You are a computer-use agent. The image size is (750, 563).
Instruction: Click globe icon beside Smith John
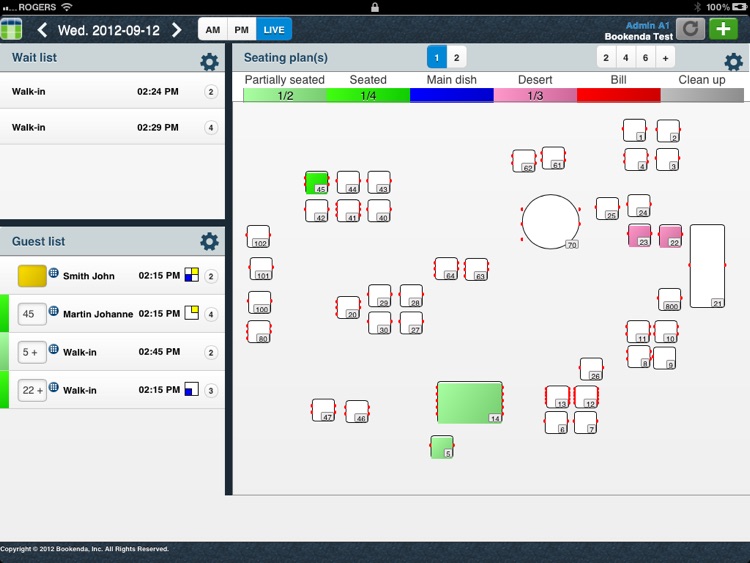click(54, 273)
